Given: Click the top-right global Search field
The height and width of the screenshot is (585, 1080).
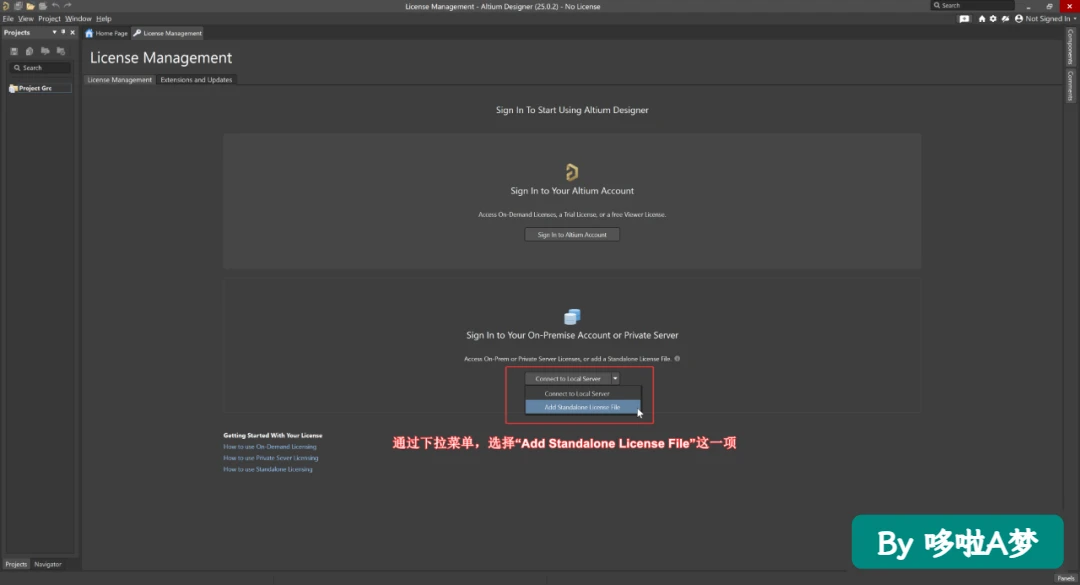Looking at the screenshot, I should [973, 6].
